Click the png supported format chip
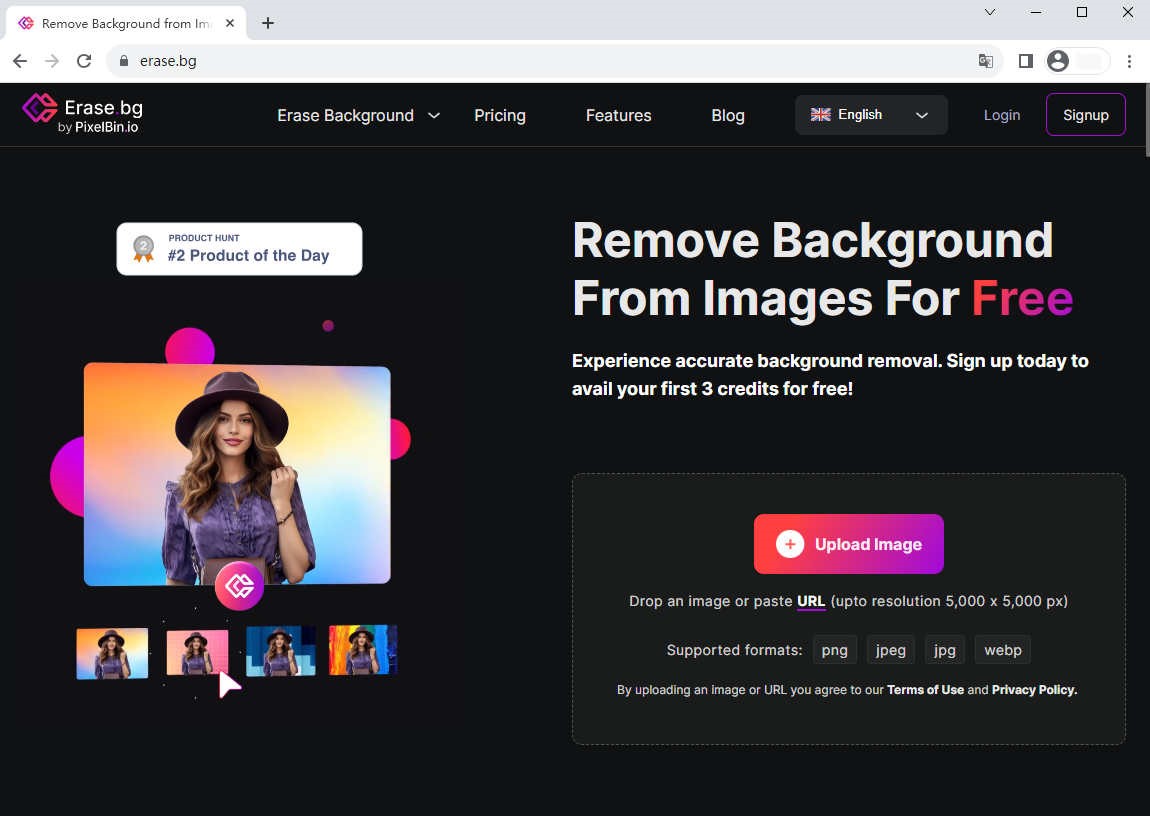1150x816 pixels. click(x=834, y=649)
